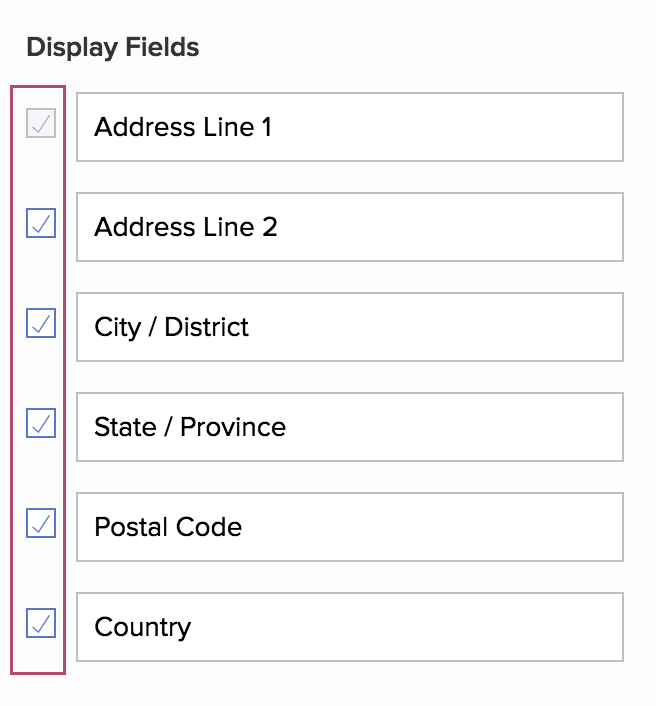Rename the Country field label
This screenshot has height=706, width=656.
pos(350,627)
